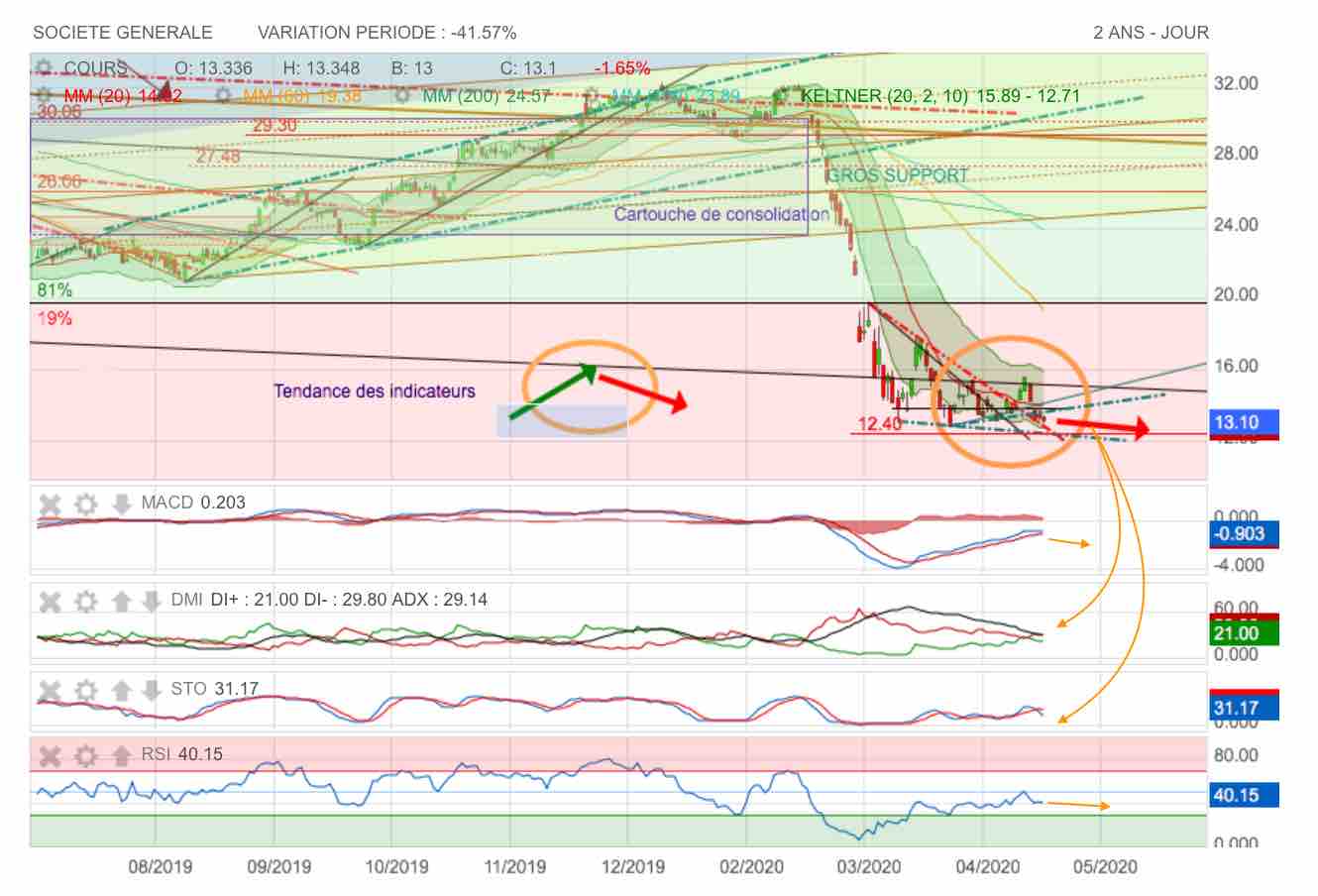
Task: Remove the MACD indicator panel
Action: (50, 504)
